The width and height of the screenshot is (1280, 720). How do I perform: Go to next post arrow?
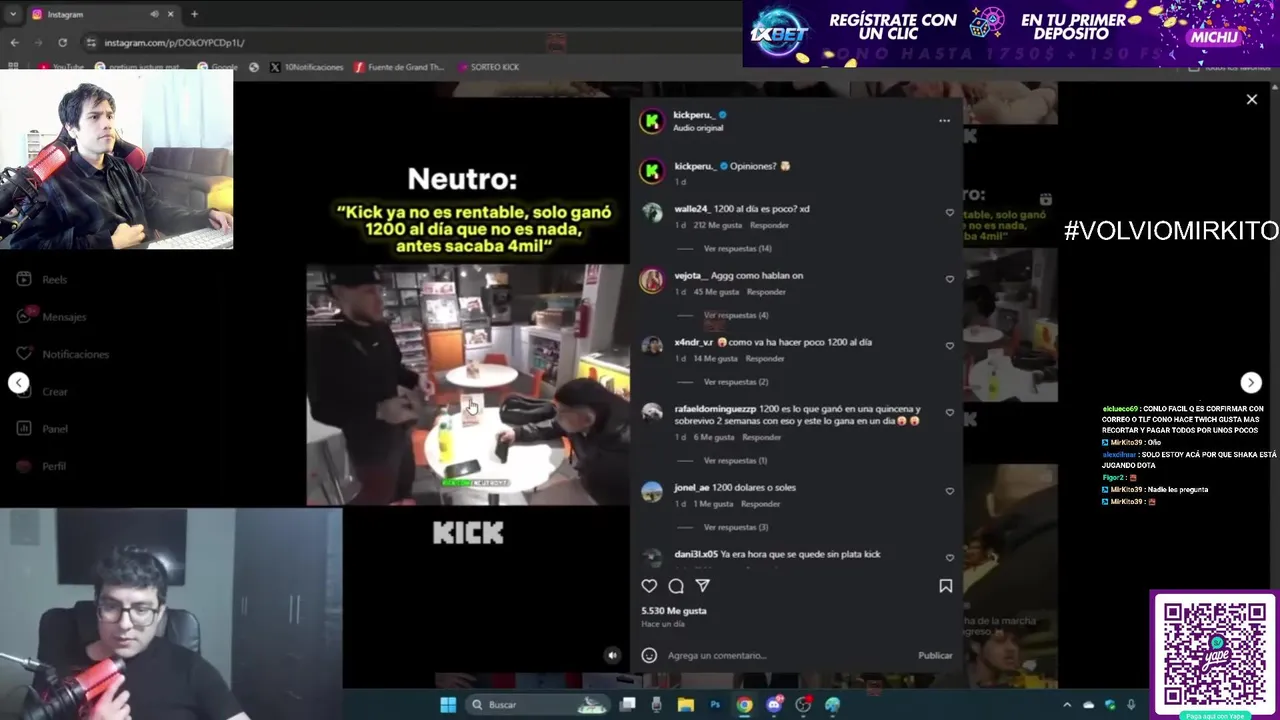coord(1251,382)
